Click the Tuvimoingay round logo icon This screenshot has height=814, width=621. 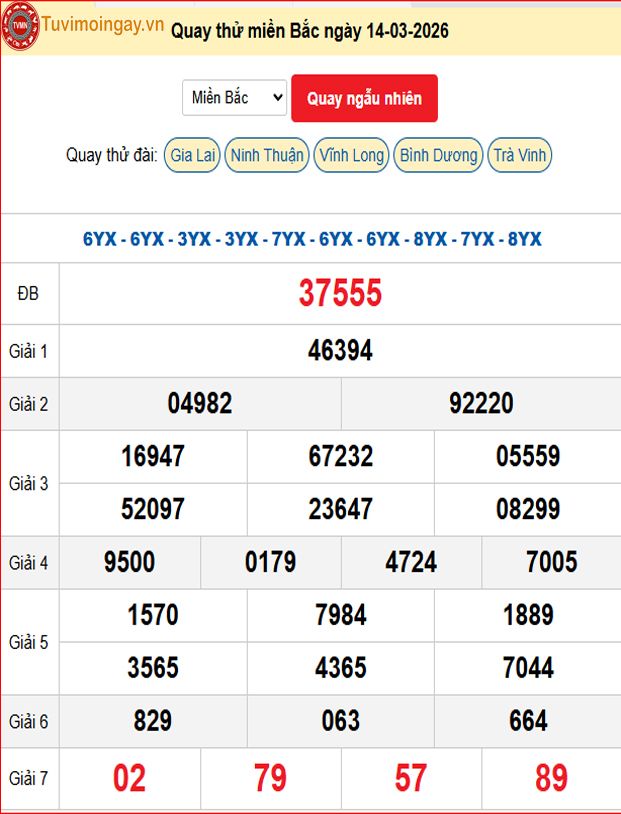[20, 26]
